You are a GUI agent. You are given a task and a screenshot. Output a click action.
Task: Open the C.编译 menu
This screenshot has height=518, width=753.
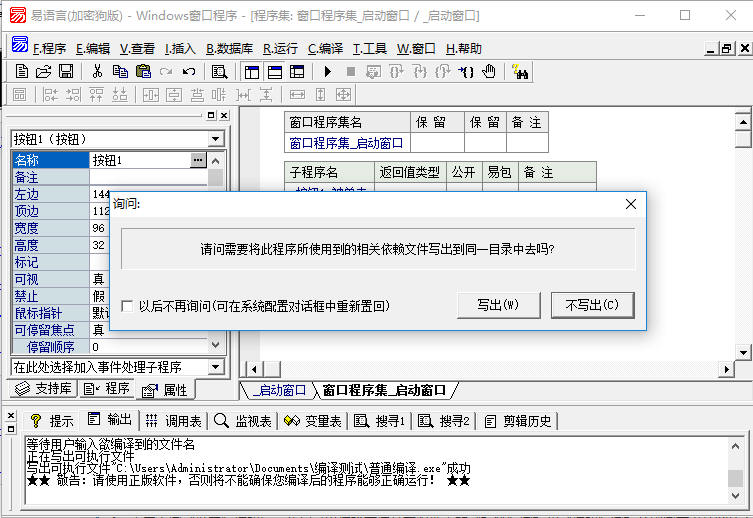click(326, 48)
